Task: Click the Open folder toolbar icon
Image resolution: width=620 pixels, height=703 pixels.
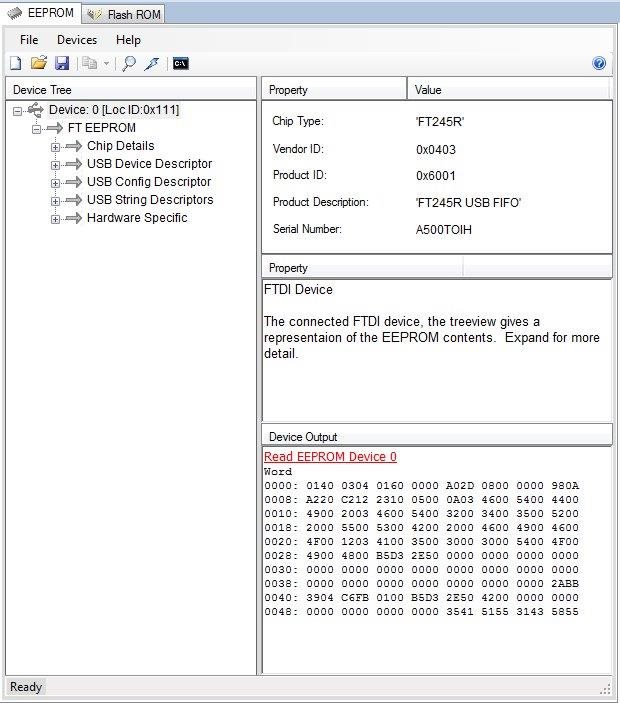Action: tap(39, 63)
